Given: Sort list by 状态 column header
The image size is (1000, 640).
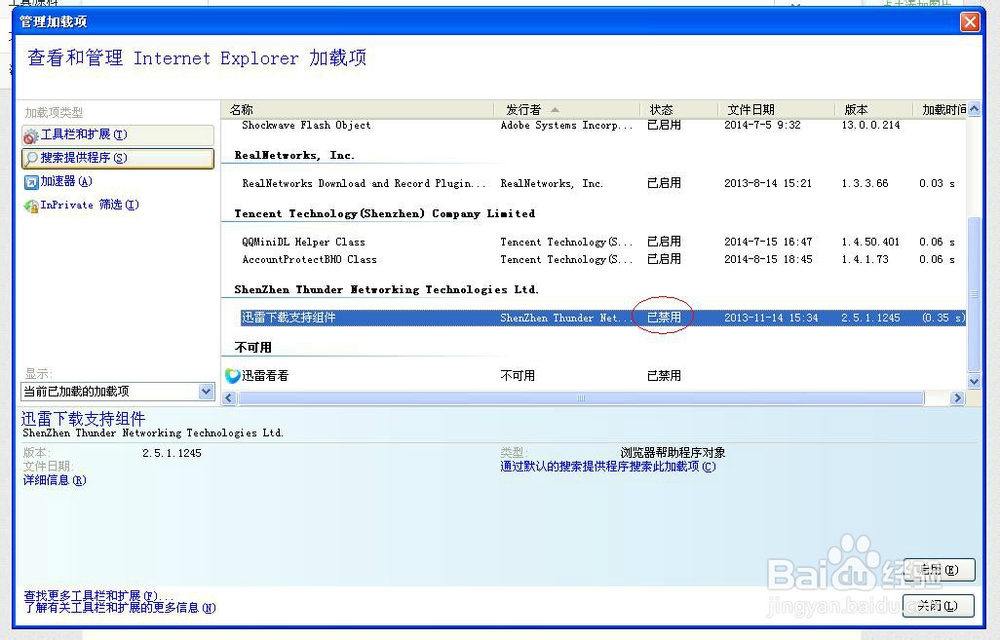Looking at the screenshot, I should [x=679, y=110].
